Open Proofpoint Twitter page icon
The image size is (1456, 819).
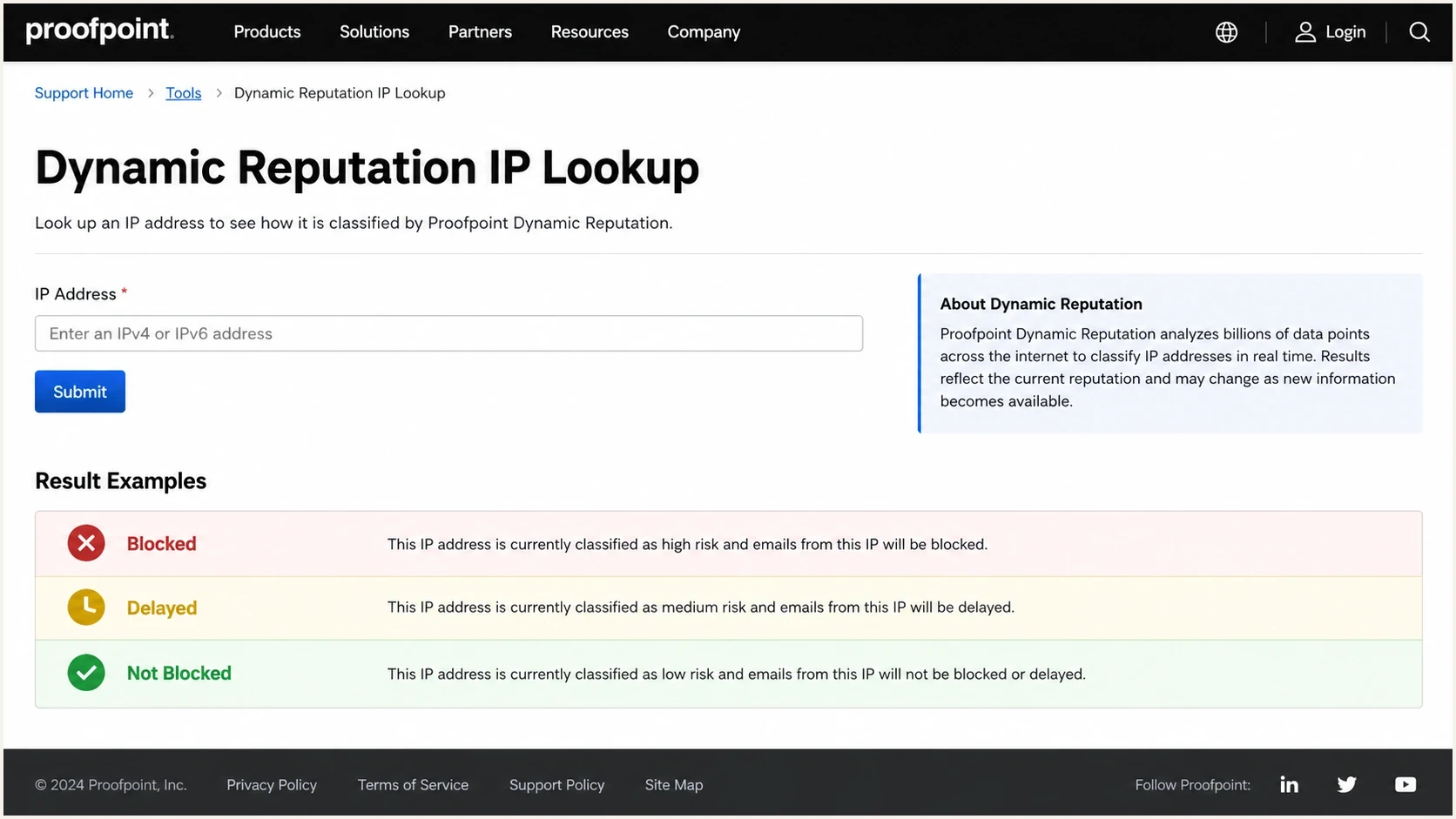pos(1346,784)
